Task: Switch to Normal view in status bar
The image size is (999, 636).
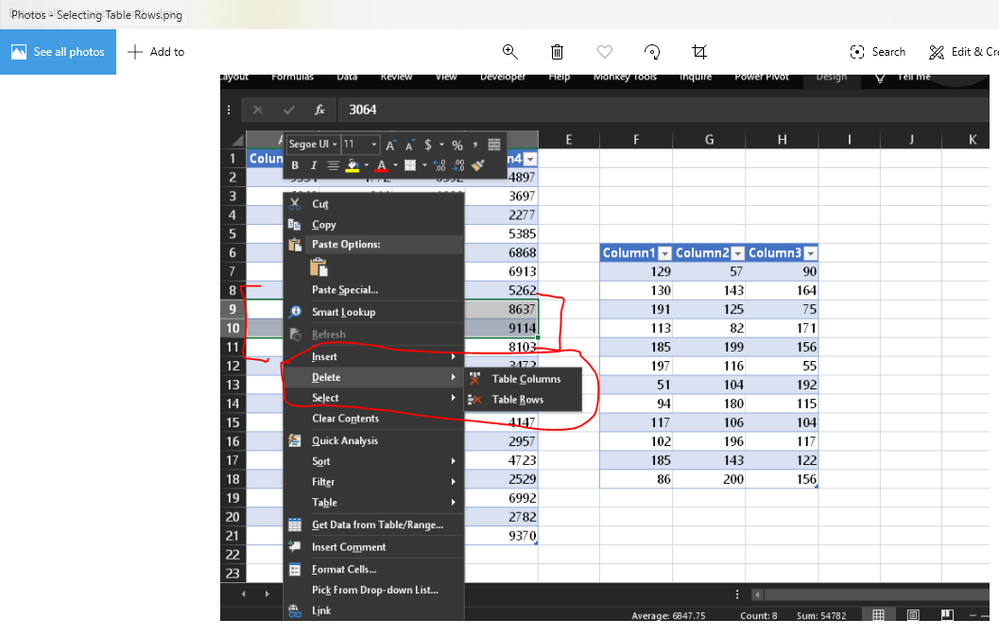Action: click(879, 615)
